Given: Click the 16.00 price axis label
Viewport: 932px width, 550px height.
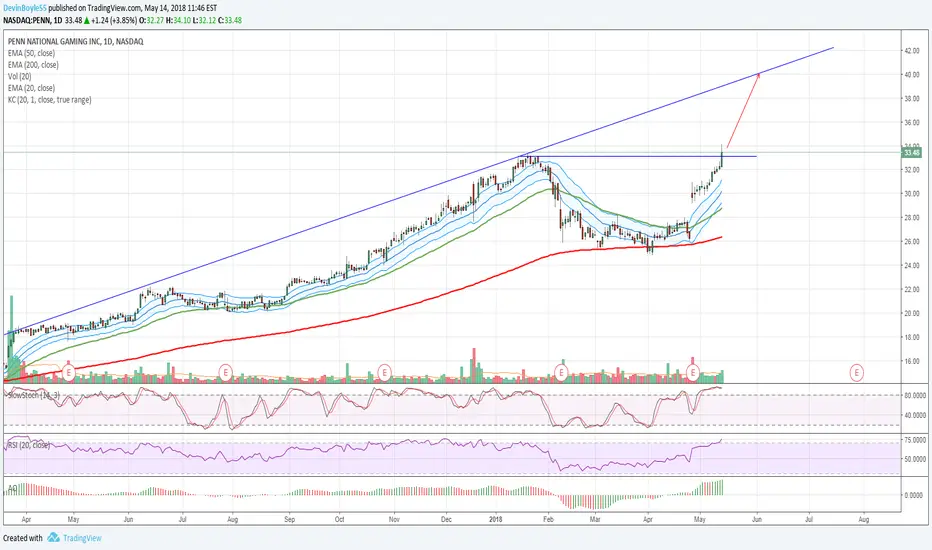Looking at the screenshot, I should tap(912, 361).
